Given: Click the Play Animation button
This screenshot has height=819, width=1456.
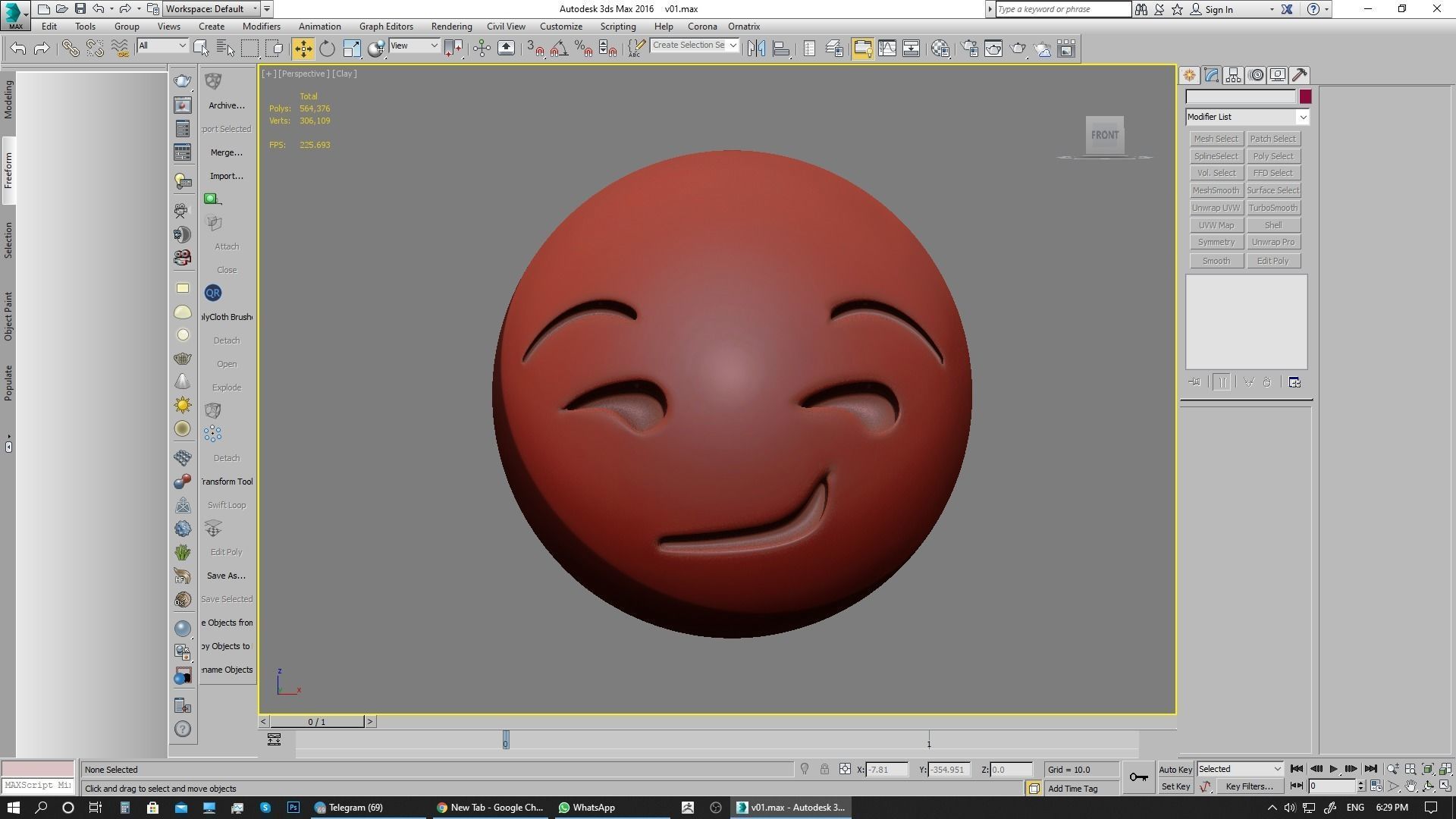Looking at the screenshot, I should [1334, 769].
